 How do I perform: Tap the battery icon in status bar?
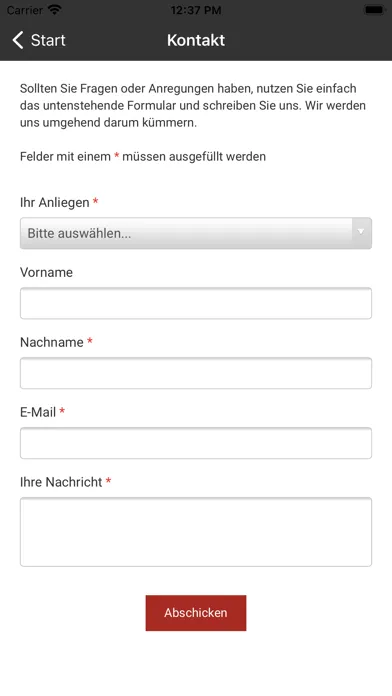pos(374,10)
